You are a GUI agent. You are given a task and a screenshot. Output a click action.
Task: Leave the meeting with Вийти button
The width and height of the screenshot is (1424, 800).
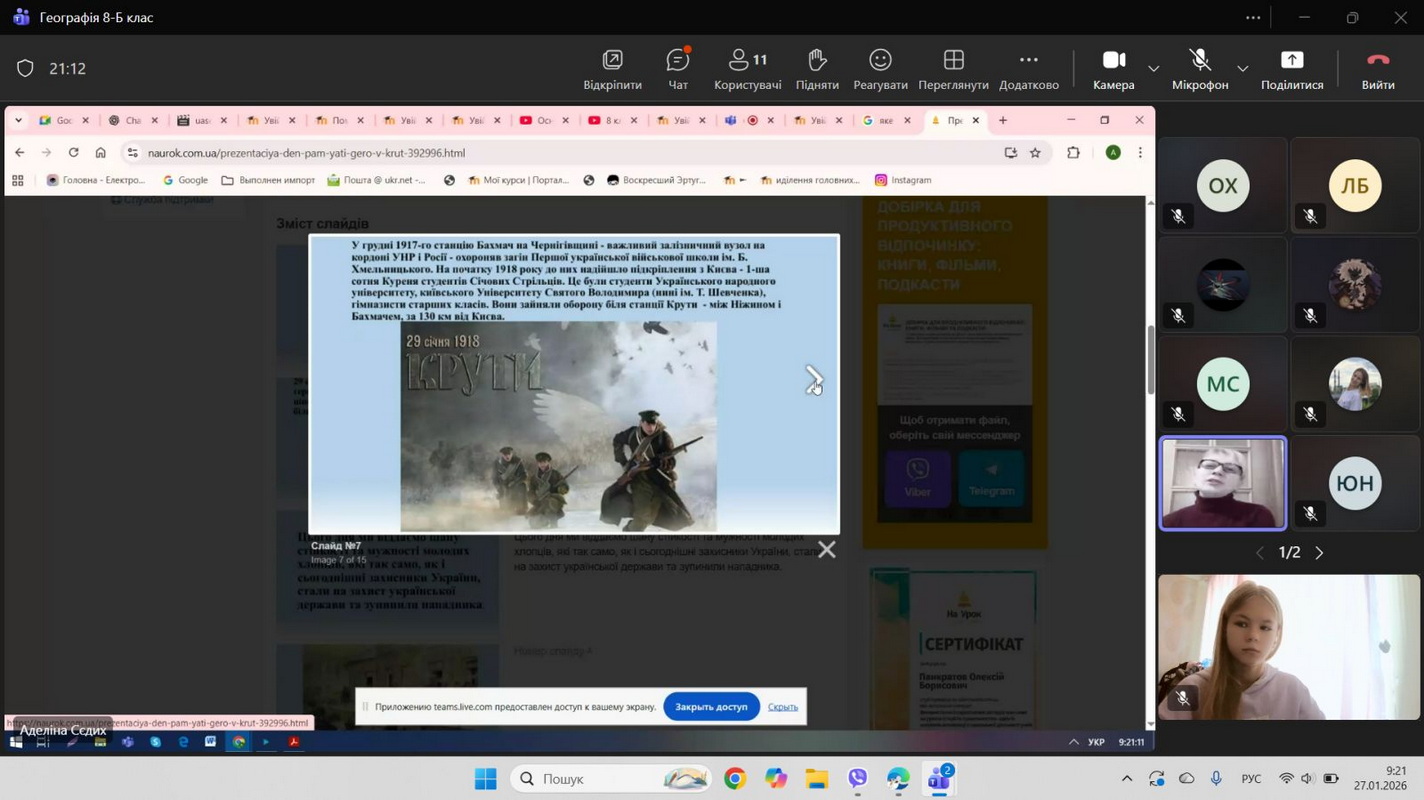[1377, 68]
